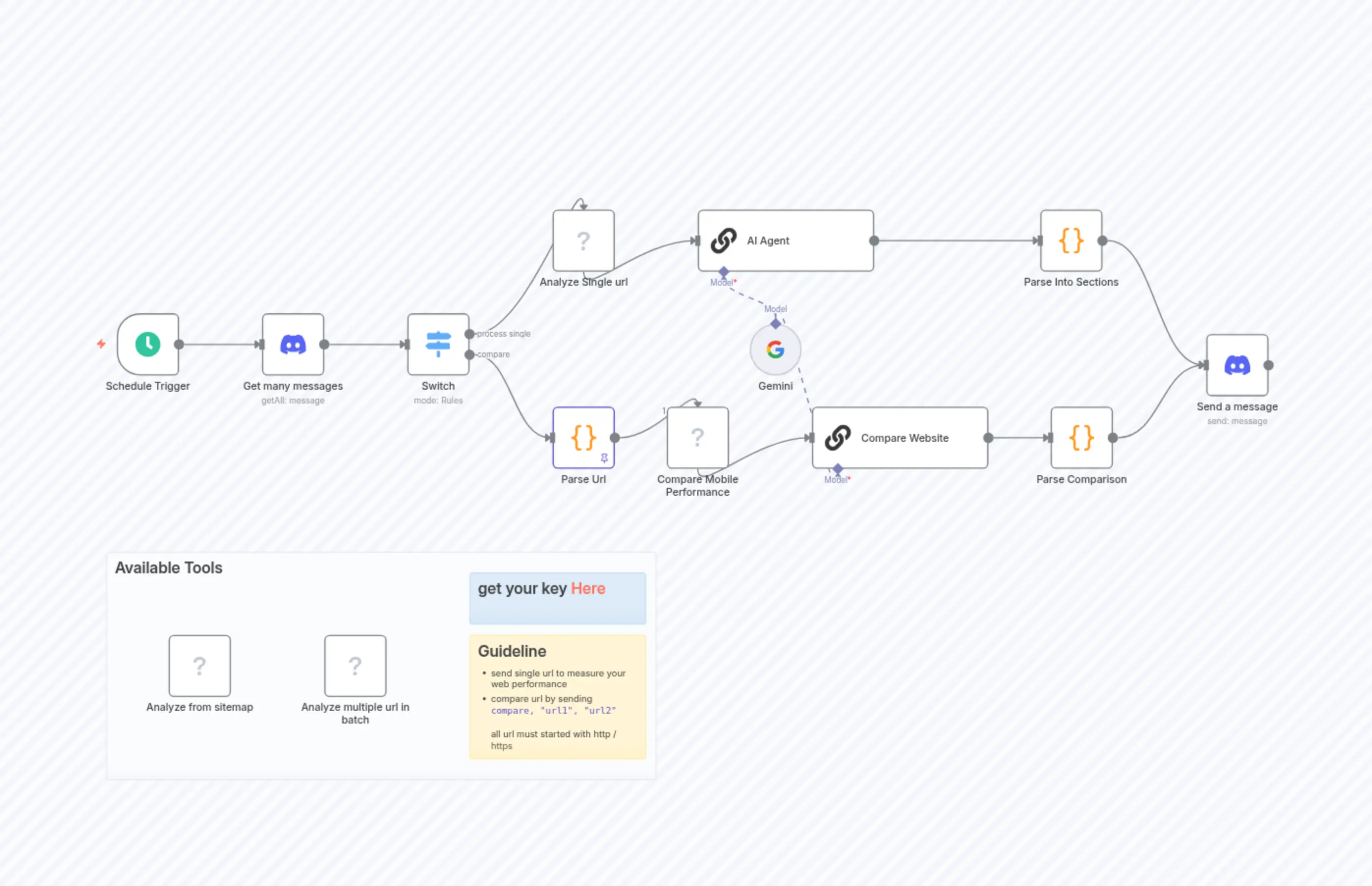Click the lightning bolt beside Schedule Trigger

pos(101,344)
